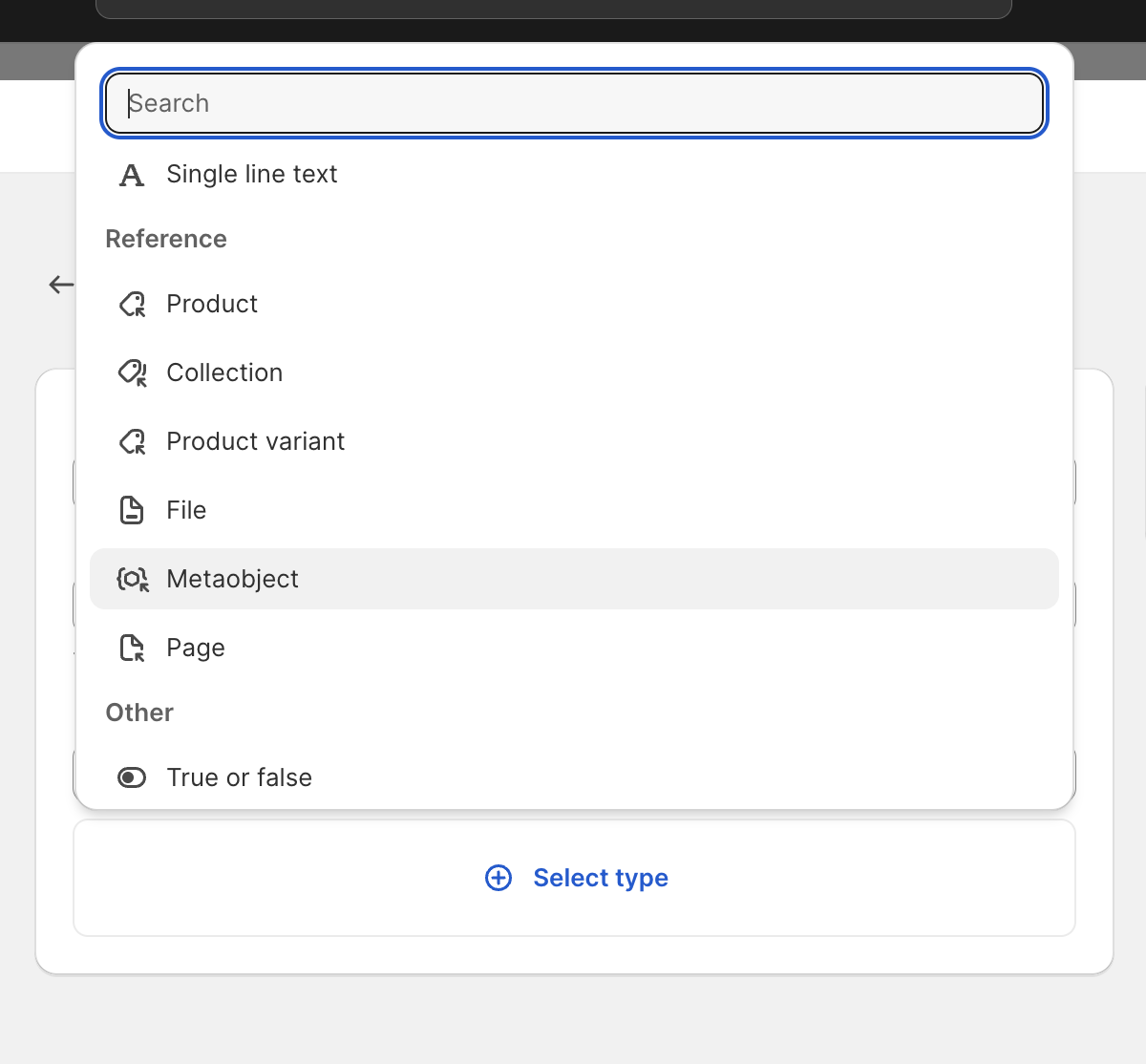This screenshot has width=1146, height=1064.
Task: Choose the File reference option
Action: [575, 511]
